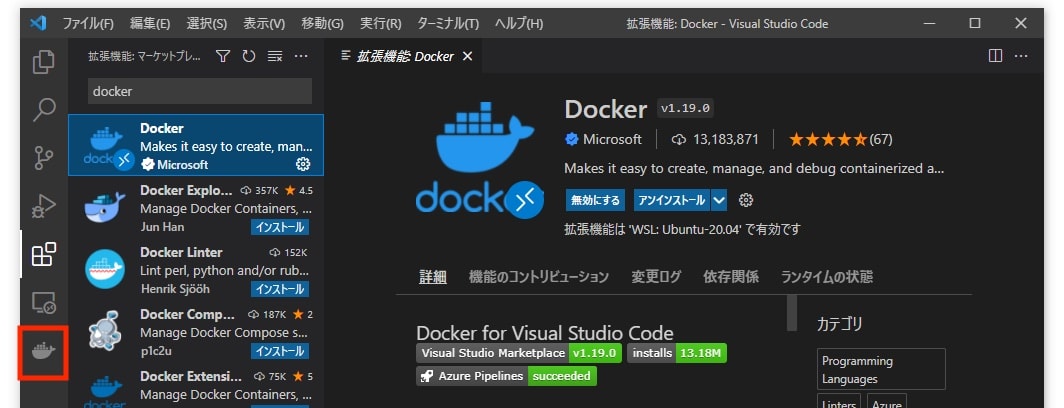Screen dimensions: 1064x408
Task: Open the 移動(G) menu
Action: click(x=322, y=24)
